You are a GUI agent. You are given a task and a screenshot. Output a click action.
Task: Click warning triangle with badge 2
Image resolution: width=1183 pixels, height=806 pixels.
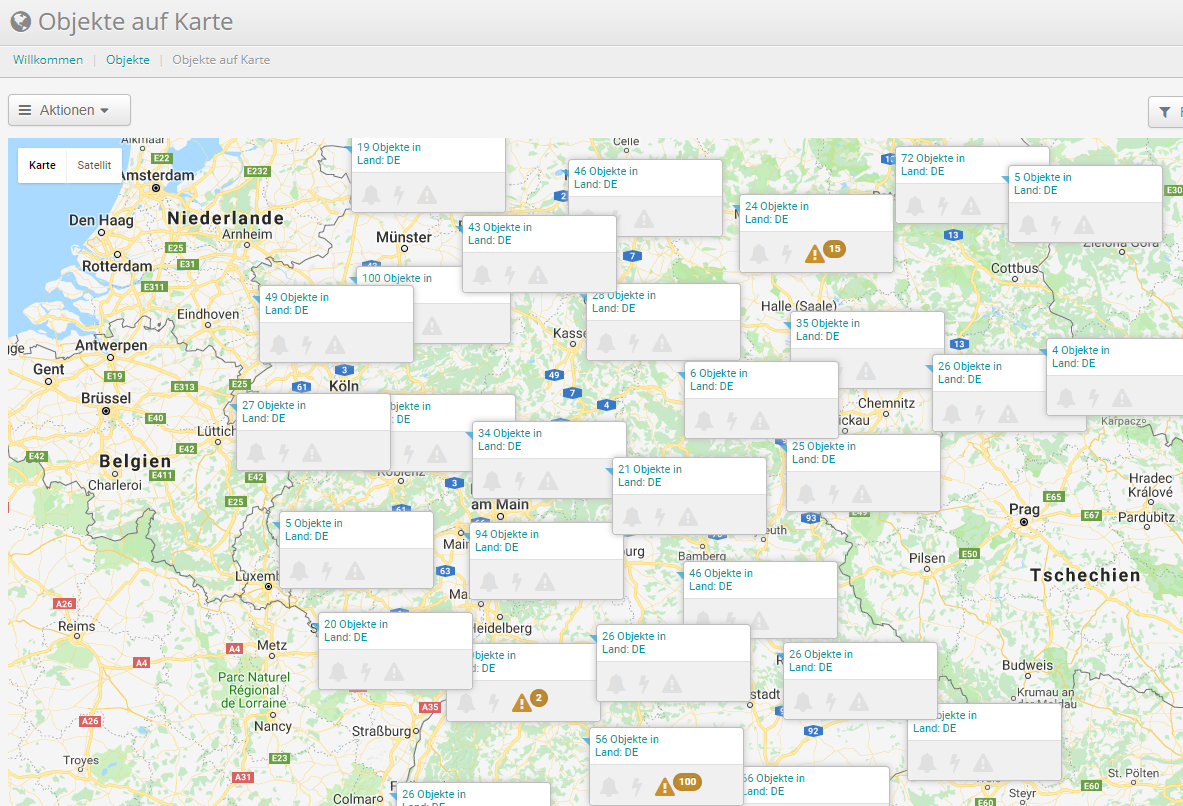(521, 703)
